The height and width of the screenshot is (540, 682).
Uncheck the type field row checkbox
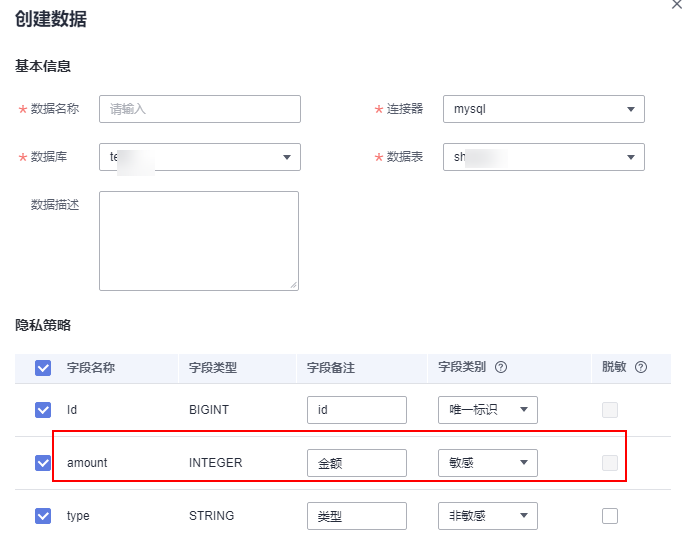point(43,516)
